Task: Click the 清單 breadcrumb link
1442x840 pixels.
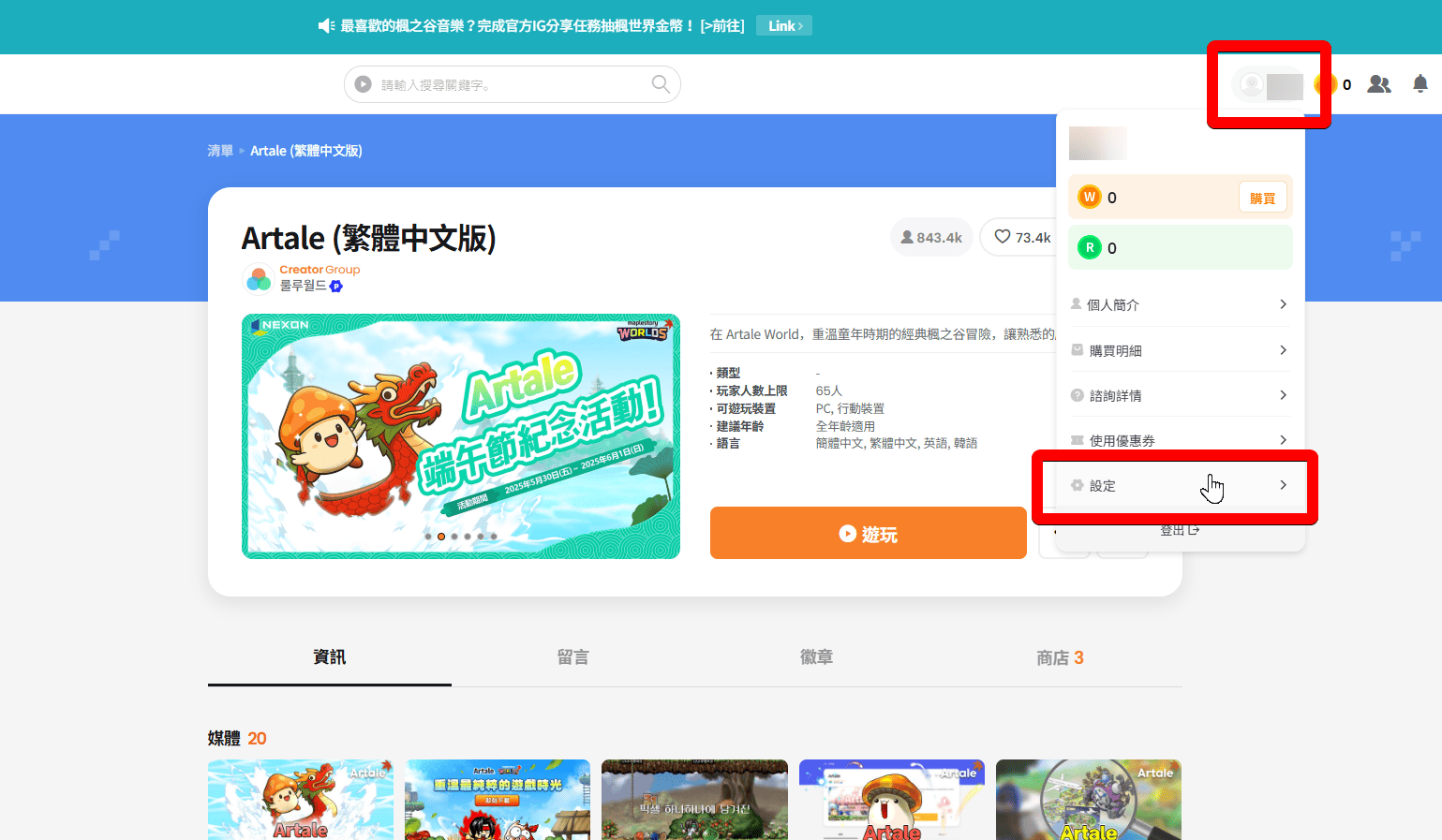Action: [220, 151]
